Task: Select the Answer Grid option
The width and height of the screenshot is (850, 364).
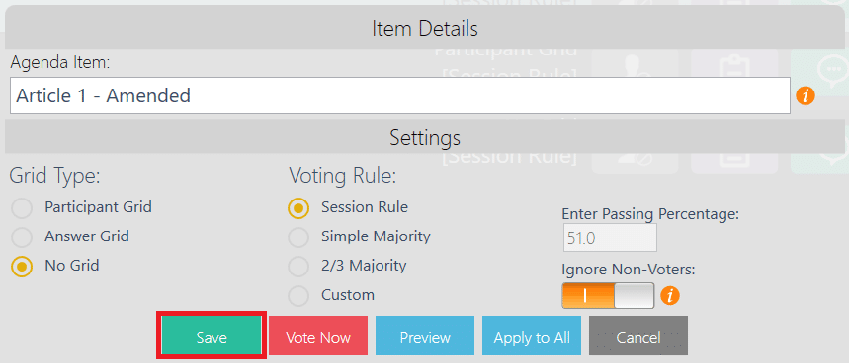Action: pos(22,237)
